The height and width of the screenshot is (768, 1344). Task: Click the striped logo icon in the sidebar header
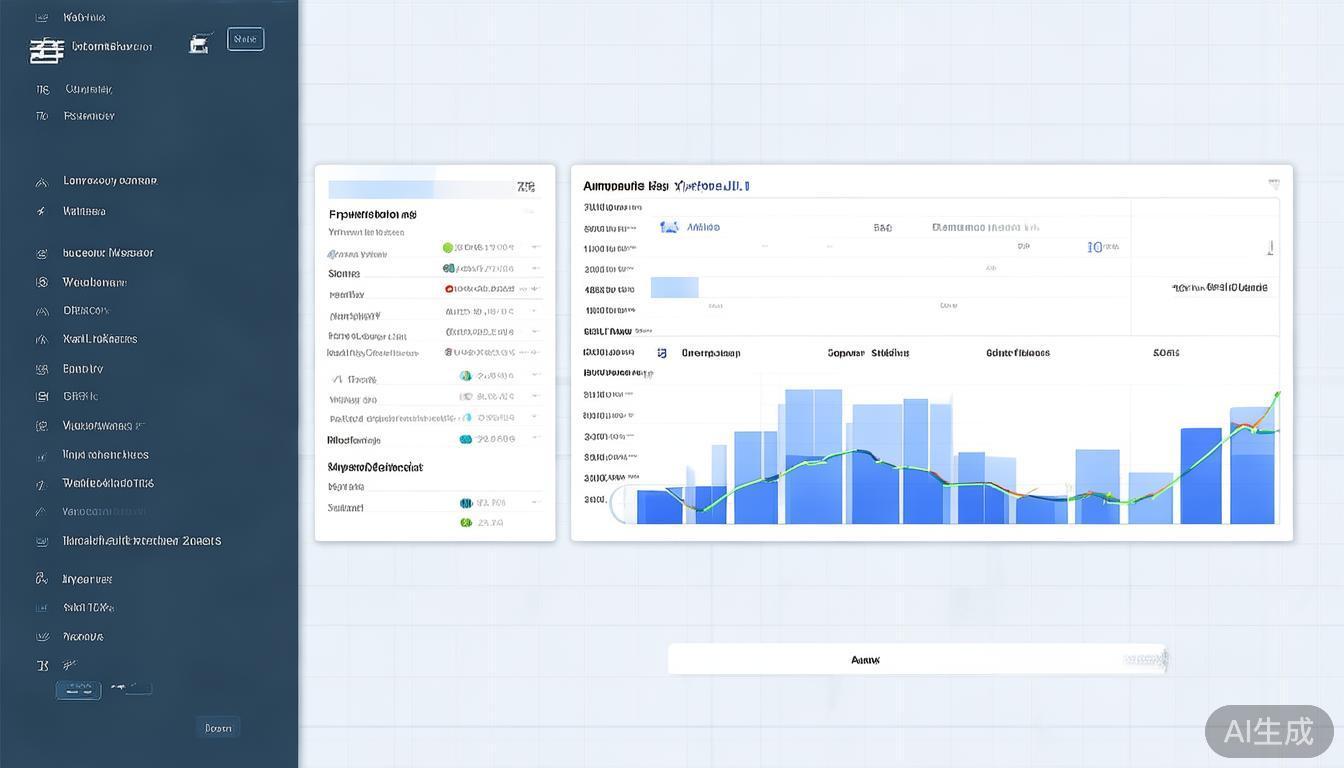[x=46, y=49]
